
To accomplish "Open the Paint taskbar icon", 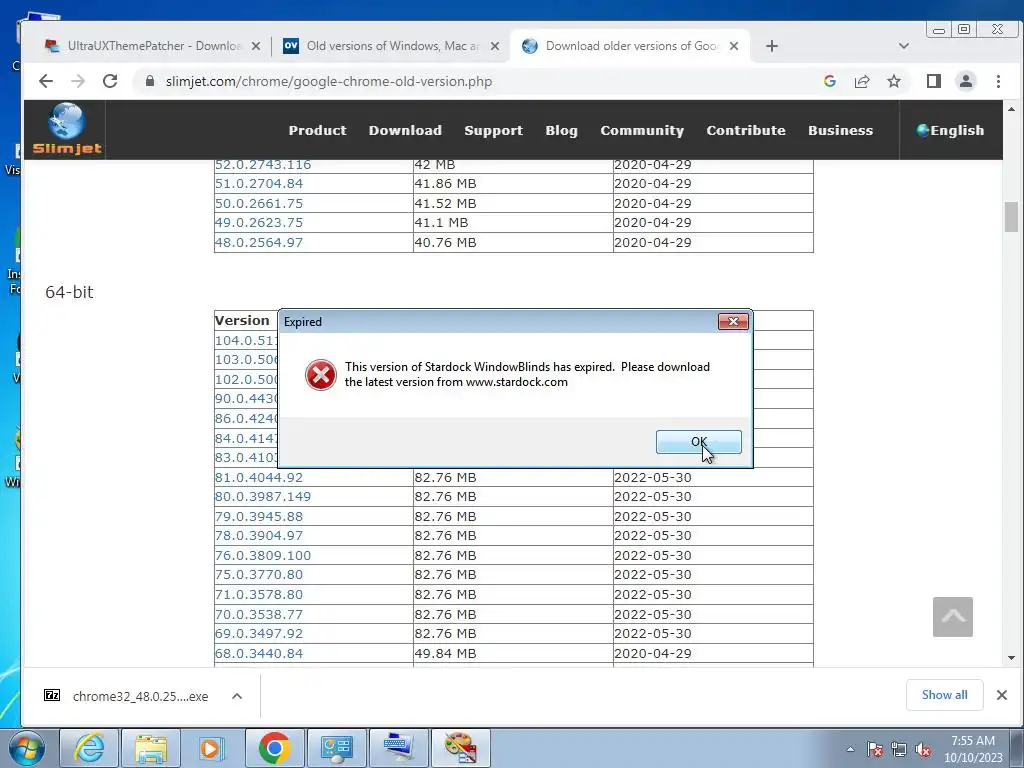I will pos(460,748).
